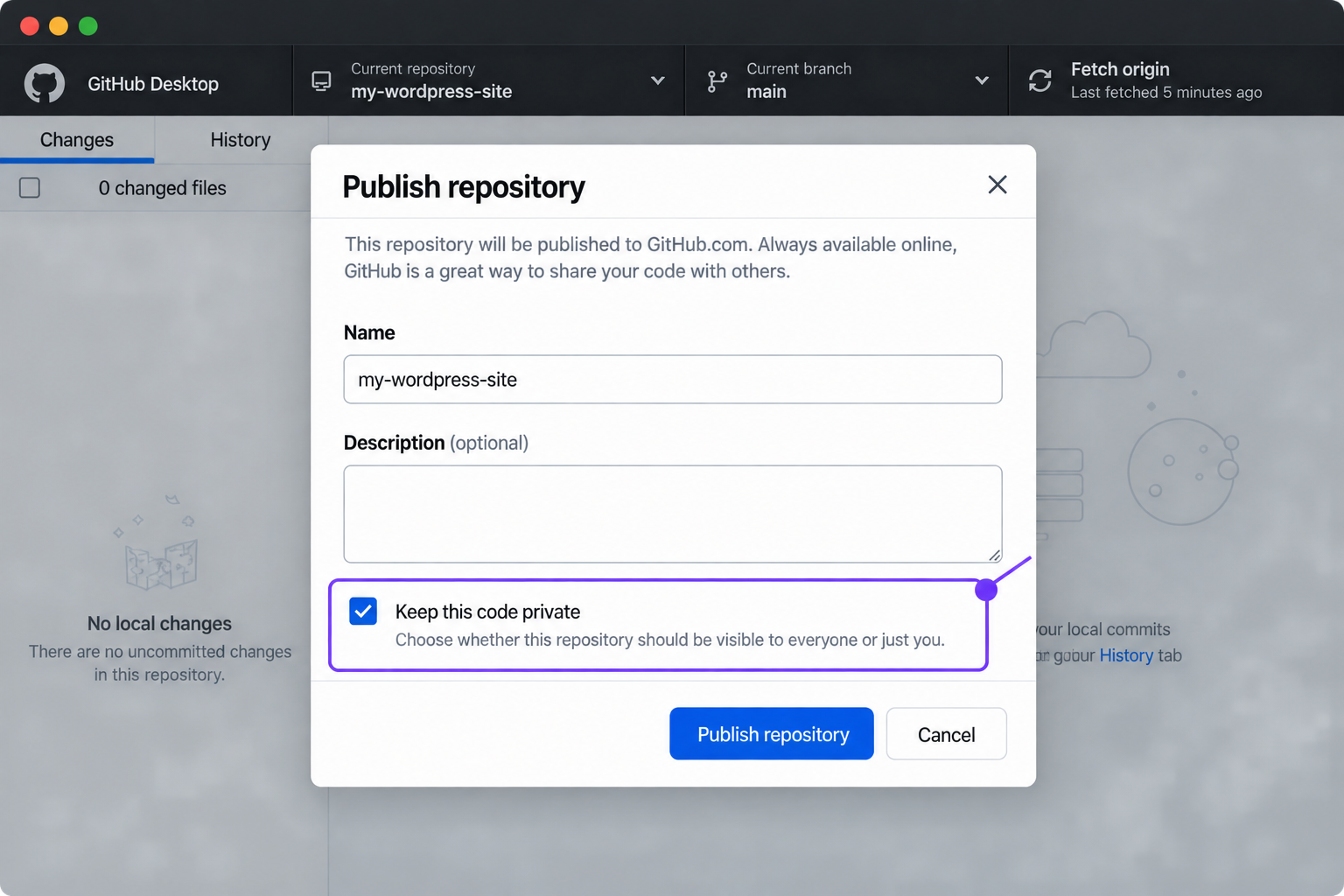
Task: Click 'Last fetched 5 minutes ago' text
Action: click(x=1166, y=93)
